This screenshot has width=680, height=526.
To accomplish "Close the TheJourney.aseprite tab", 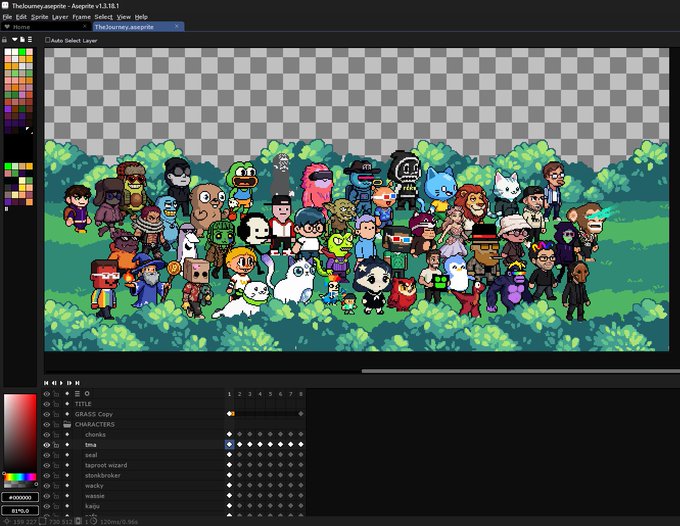I will coord(177,26).
